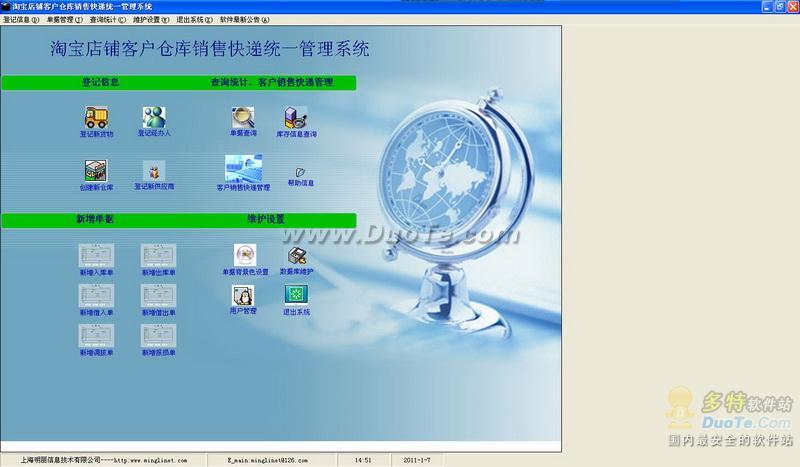Viewport: 800px width, 467px height.
Task: Open the 单据管理 menu
Action: [x=64, y=20]
